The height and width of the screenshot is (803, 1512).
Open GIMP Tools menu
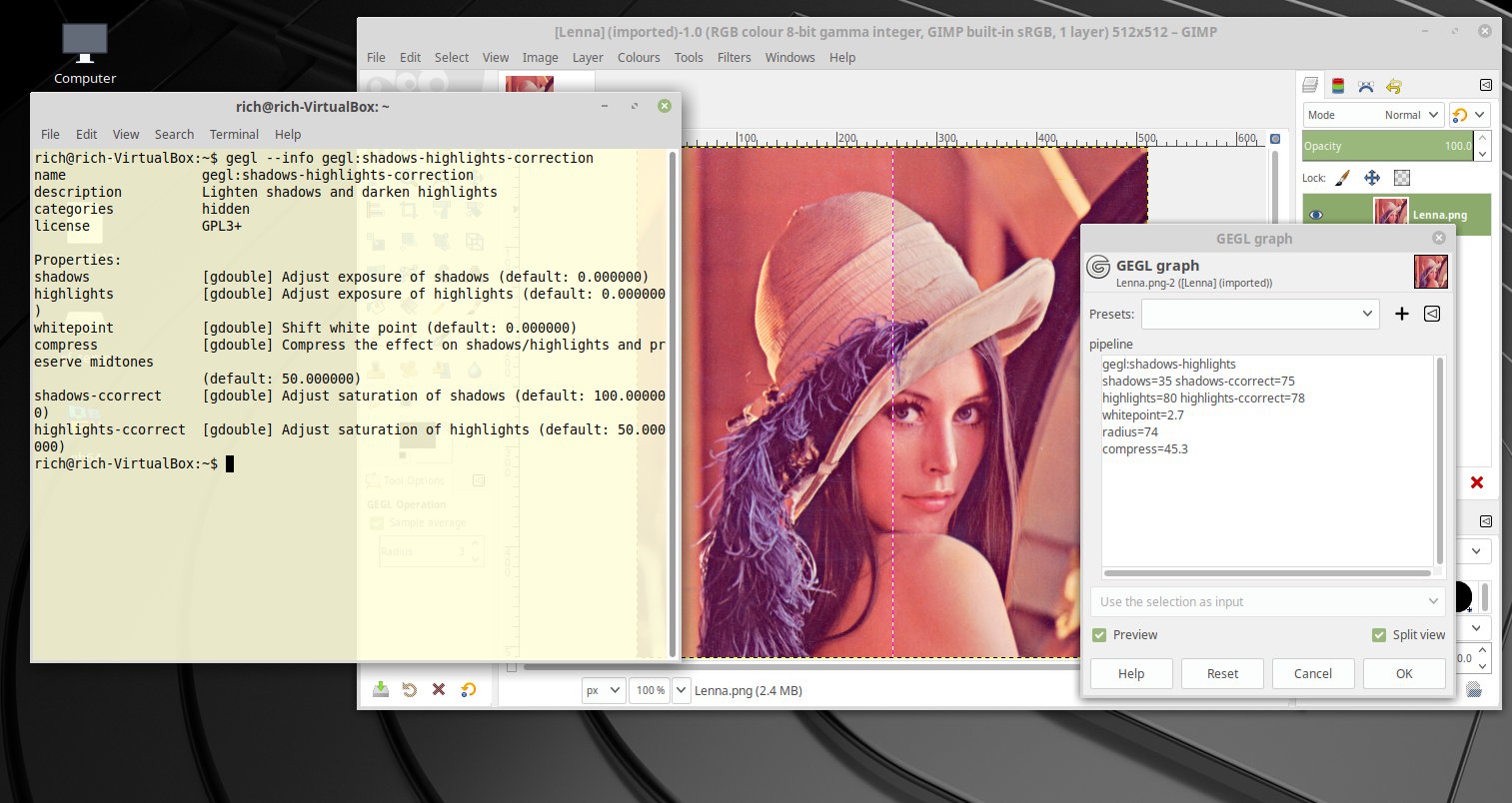click(x=689, y=57)
